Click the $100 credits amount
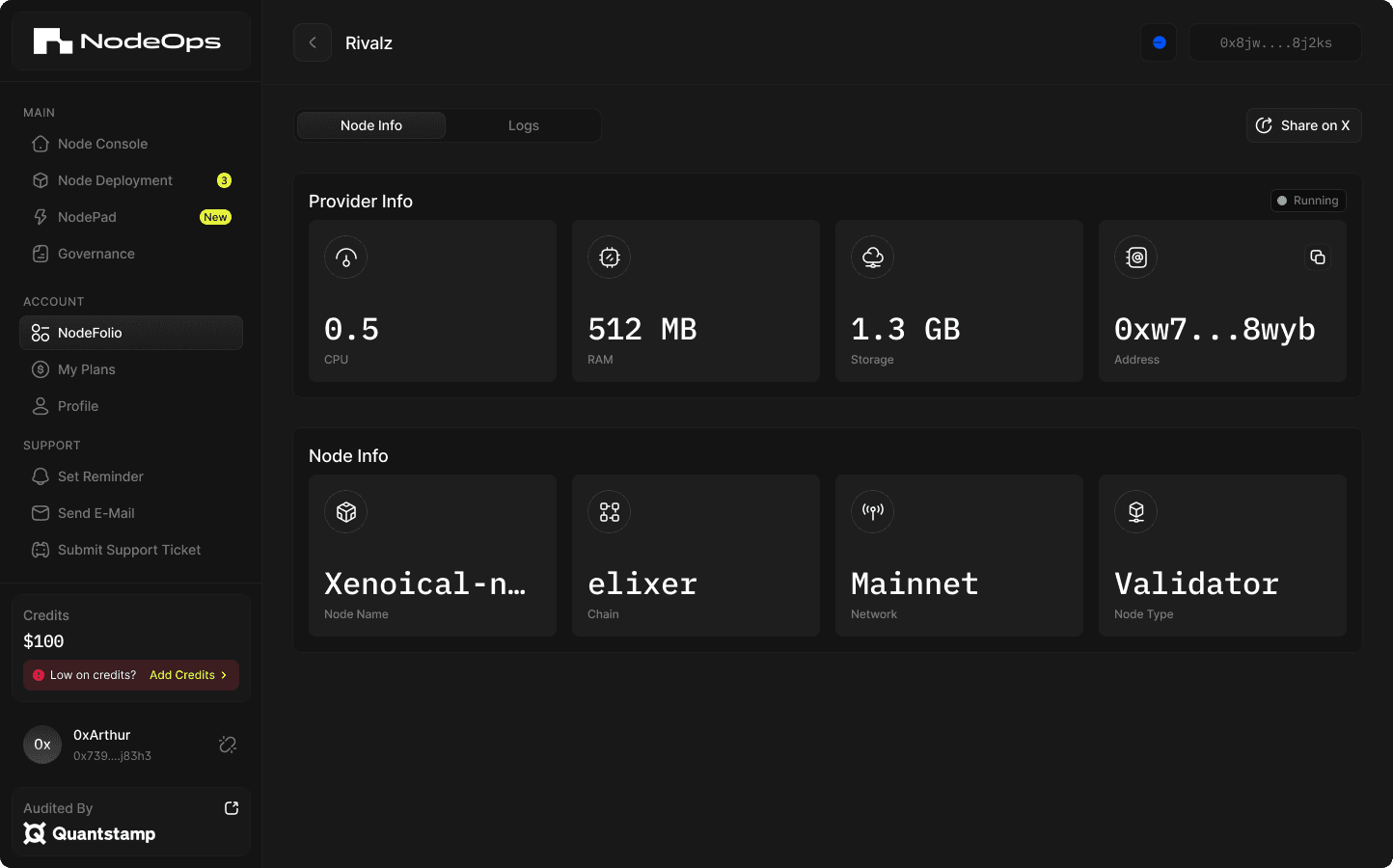The height and width of the screenshot is (868, 1393). click(43, 641)
